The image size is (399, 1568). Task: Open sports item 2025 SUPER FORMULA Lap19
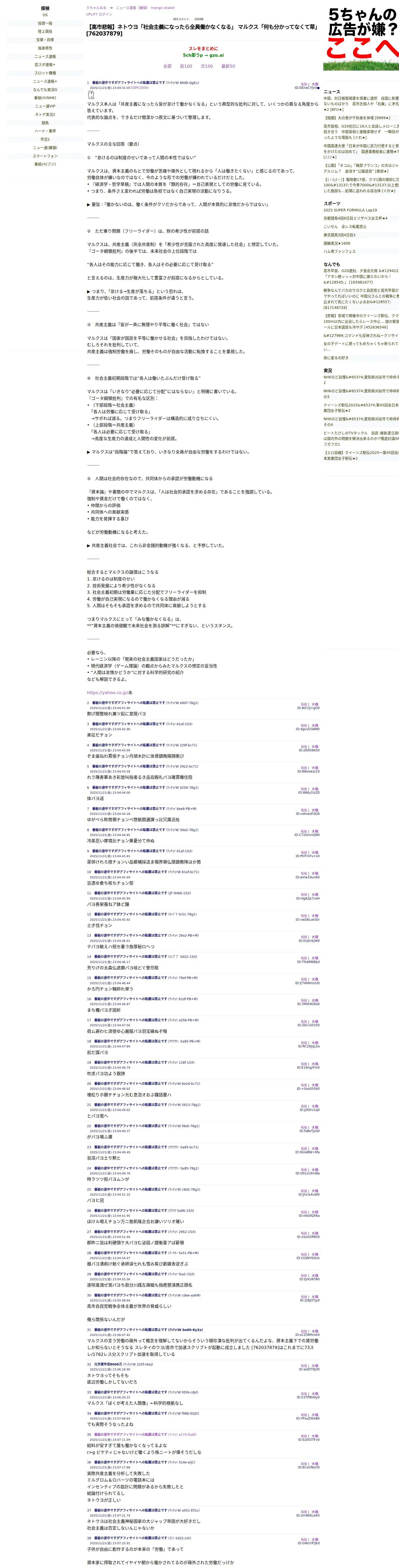[350, 211]
